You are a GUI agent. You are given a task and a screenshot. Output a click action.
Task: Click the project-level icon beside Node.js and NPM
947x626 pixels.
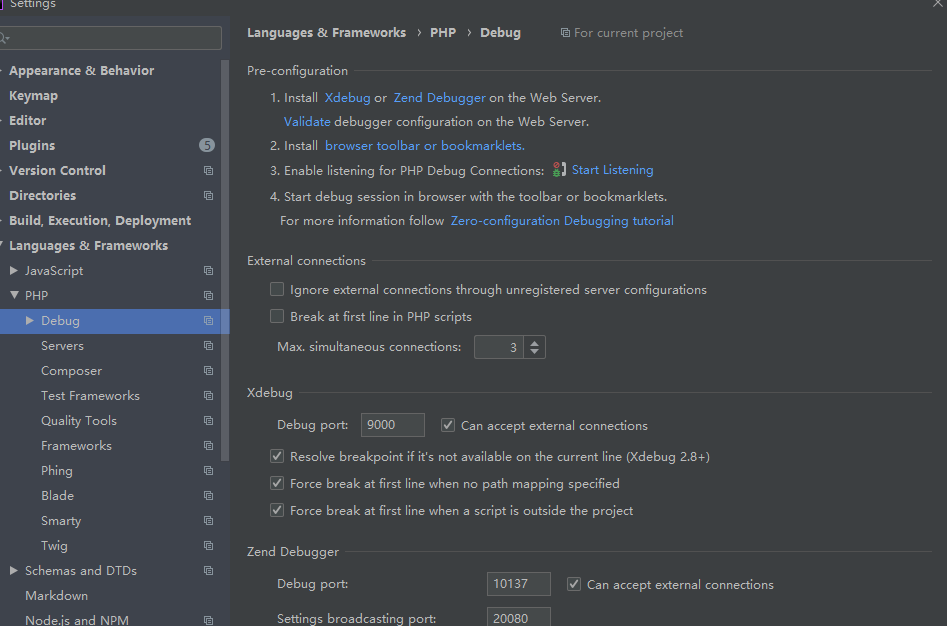tap(208, 621)
